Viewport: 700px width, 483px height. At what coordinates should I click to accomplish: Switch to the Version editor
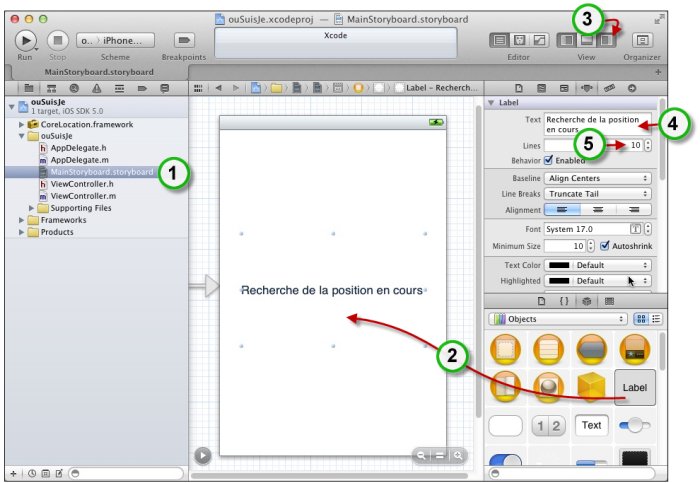(x=539, y=41)
